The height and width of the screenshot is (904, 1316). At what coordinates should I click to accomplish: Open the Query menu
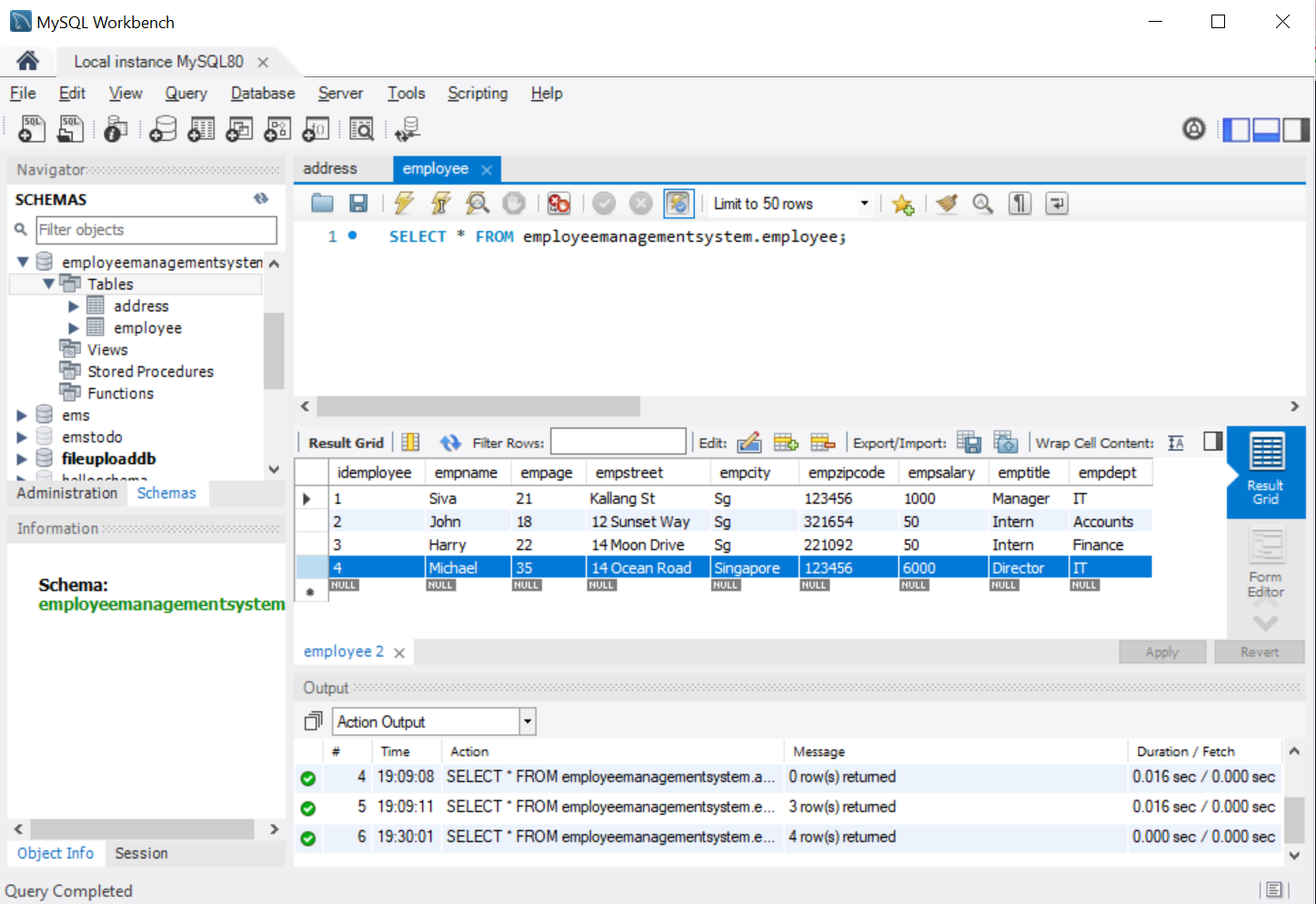pyautogui.click(x=186, y=93)
